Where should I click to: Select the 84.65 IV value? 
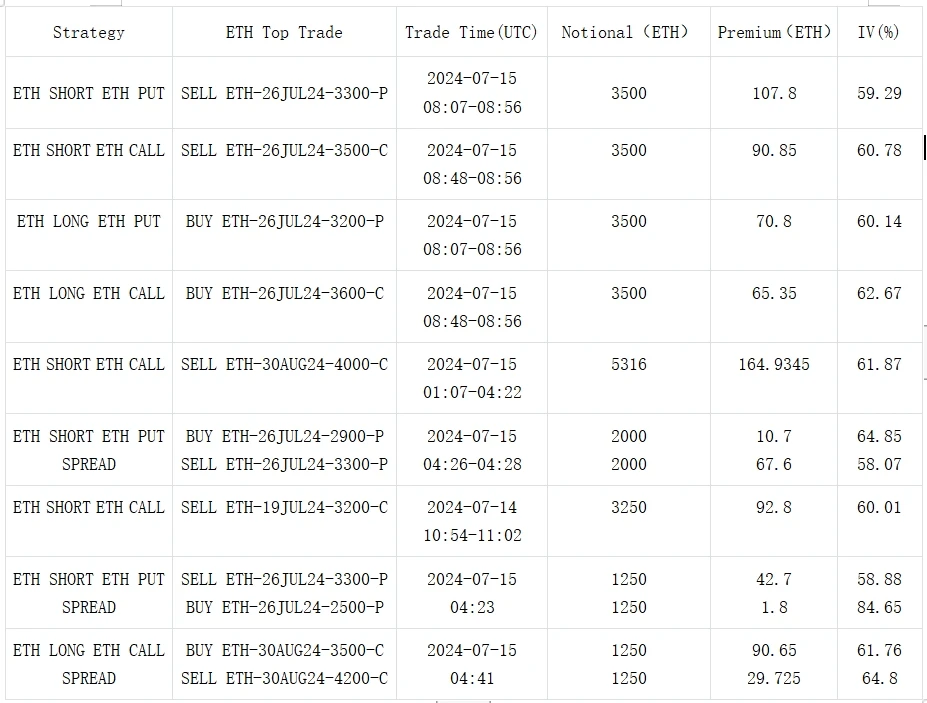coord(879,607)
